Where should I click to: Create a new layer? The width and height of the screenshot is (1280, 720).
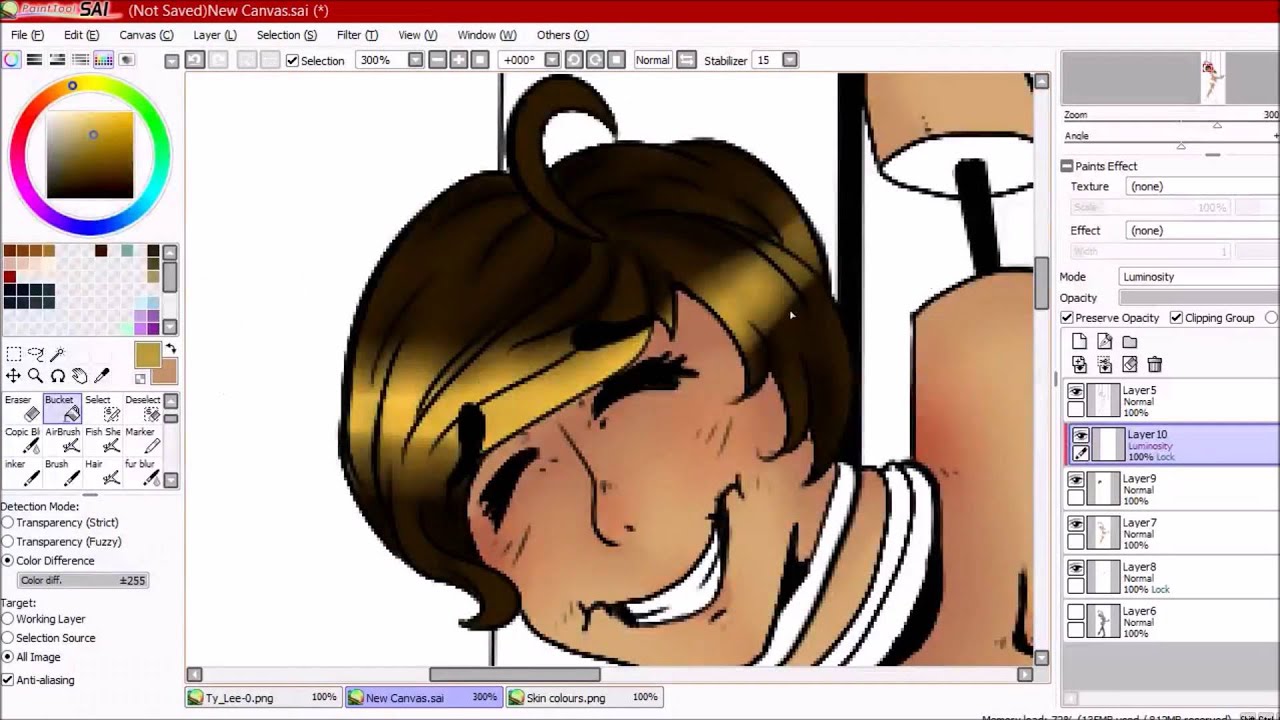point(1079,341)
